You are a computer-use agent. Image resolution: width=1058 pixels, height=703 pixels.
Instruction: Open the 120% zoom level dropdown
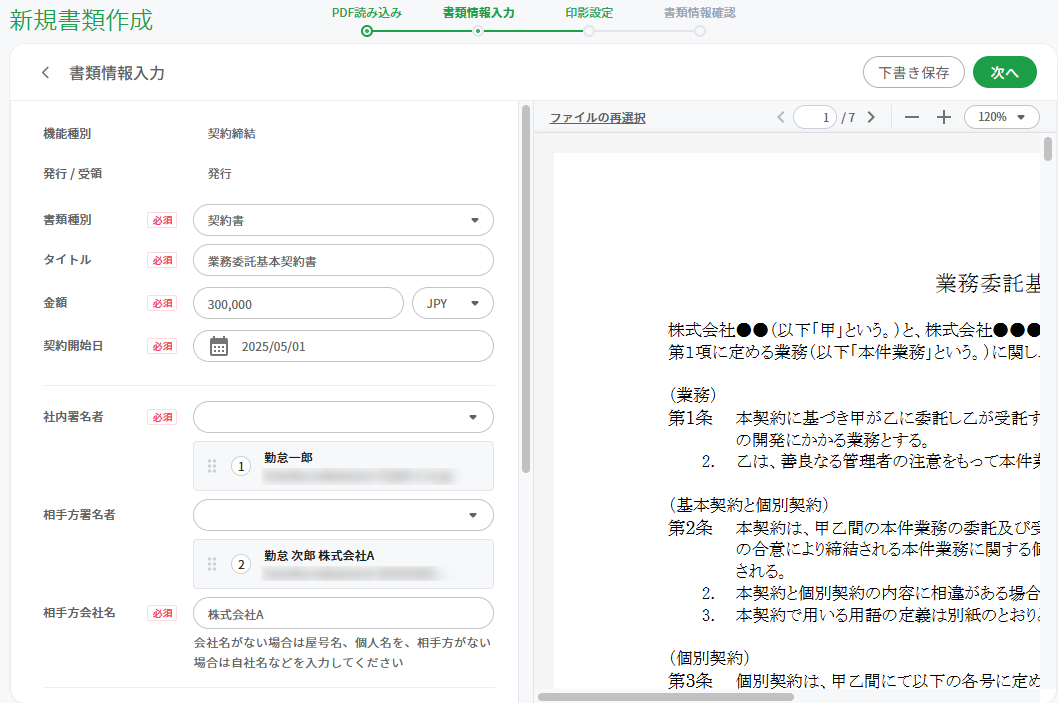(x=1001, y=117)
